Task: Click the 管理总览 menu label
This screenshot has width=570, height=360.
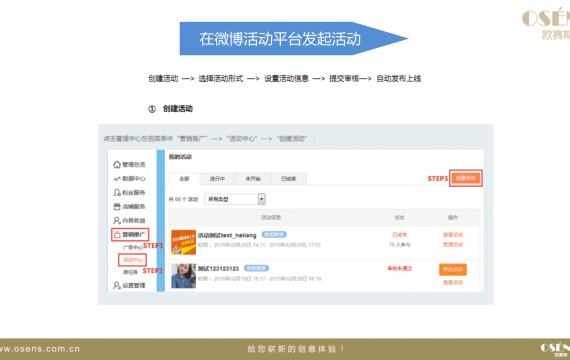Action: click(x=134, y=165)
